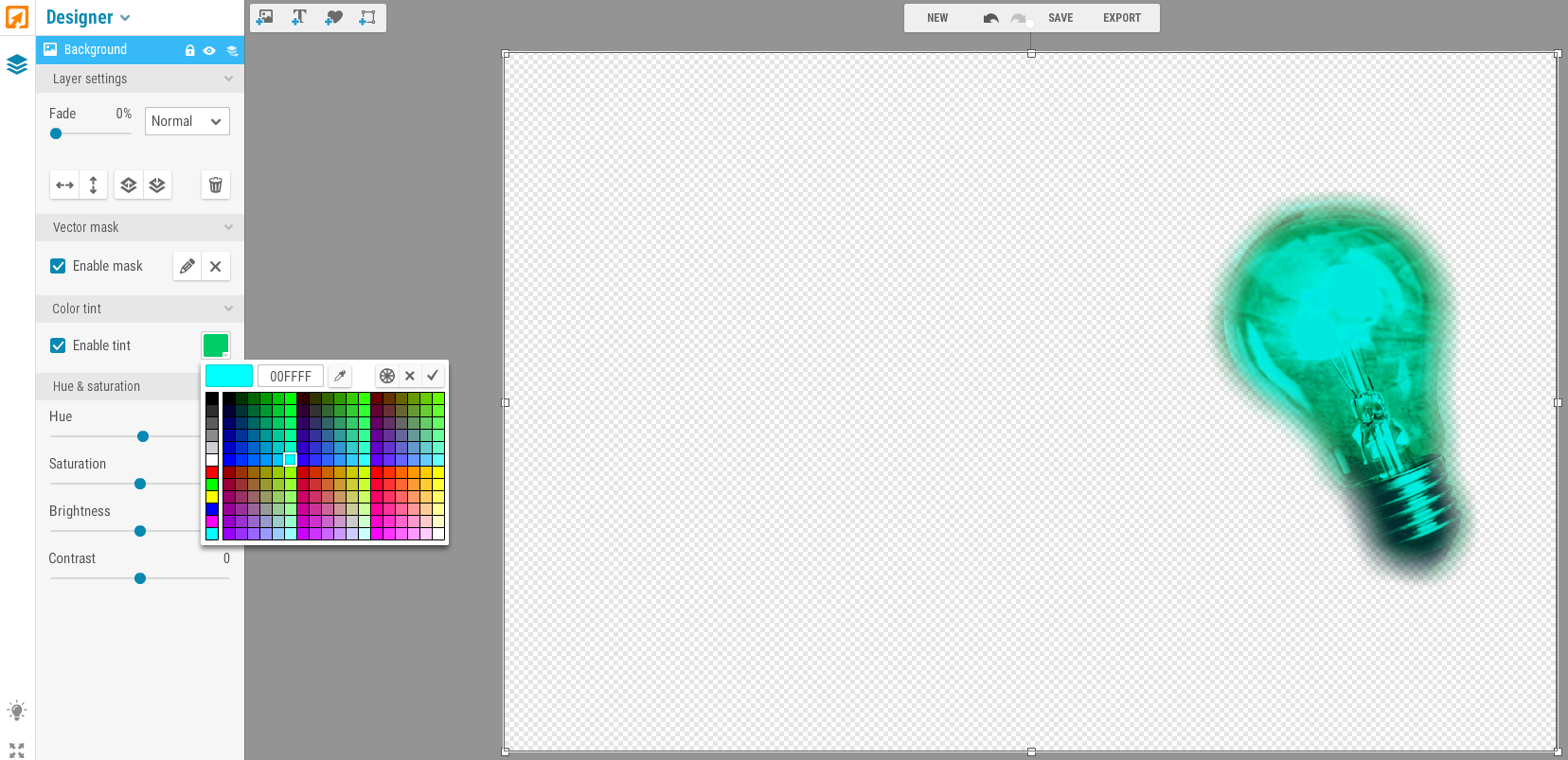Click the add shape heart icon
This screenshot has height=760, width=1568.
point(333,17)
